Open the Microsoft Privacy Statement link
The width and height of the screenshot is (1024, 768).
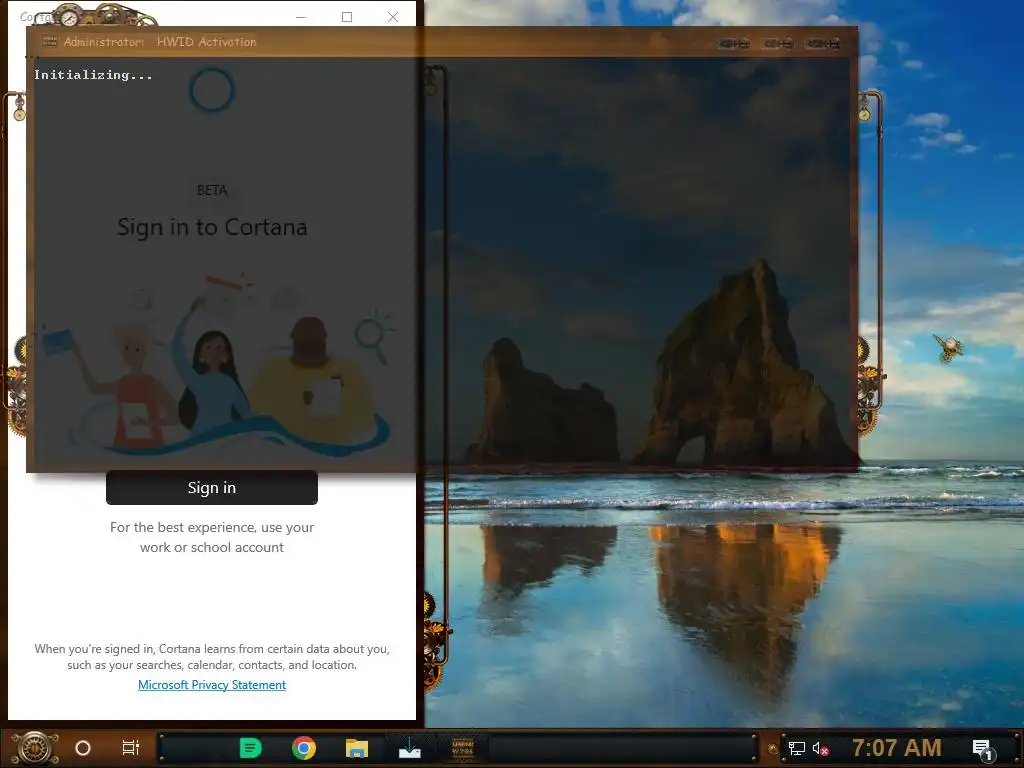tap(212, 684)
